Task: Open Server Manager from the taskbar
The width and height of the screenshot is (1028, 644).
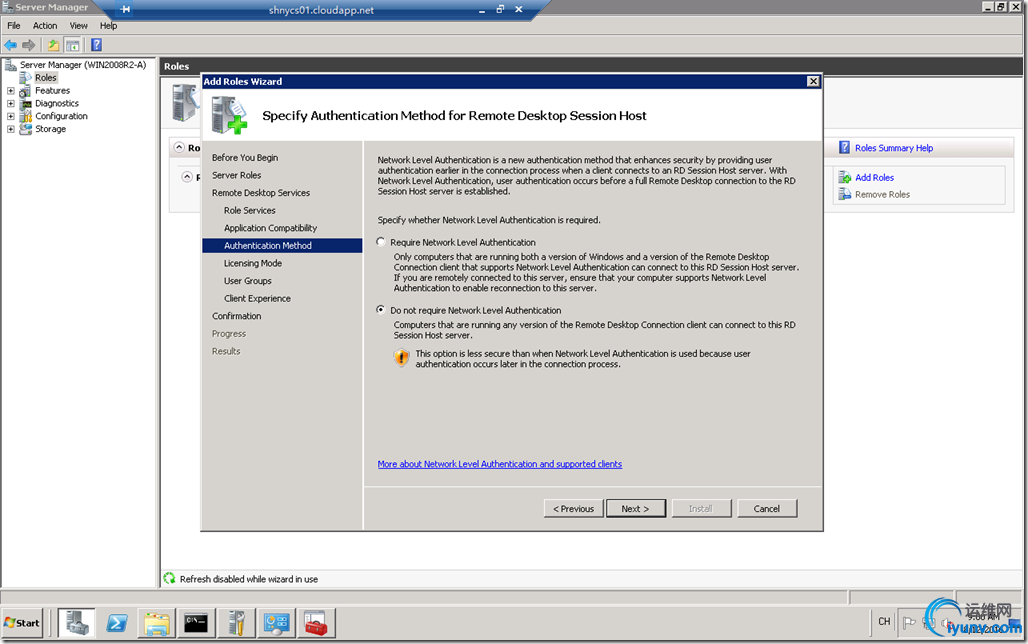Action: 77,622
